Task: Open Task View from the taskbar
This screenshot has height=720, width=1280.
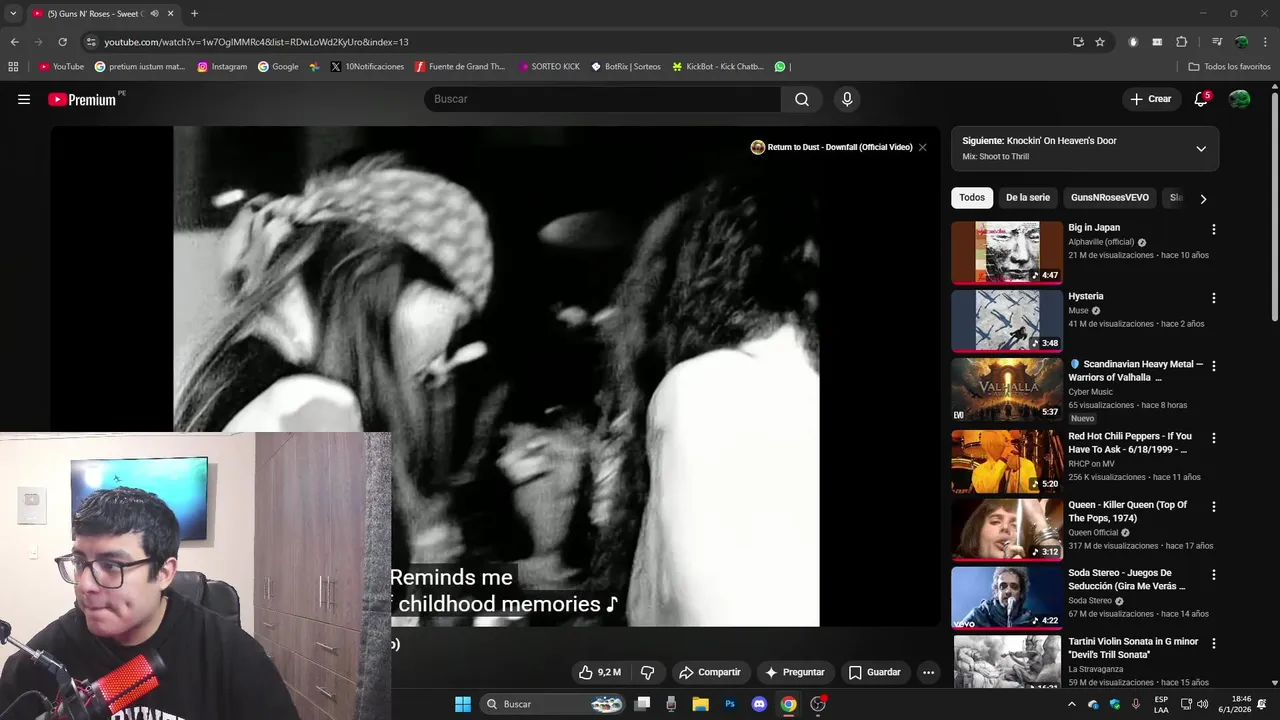Action: (x=643, y=704)
